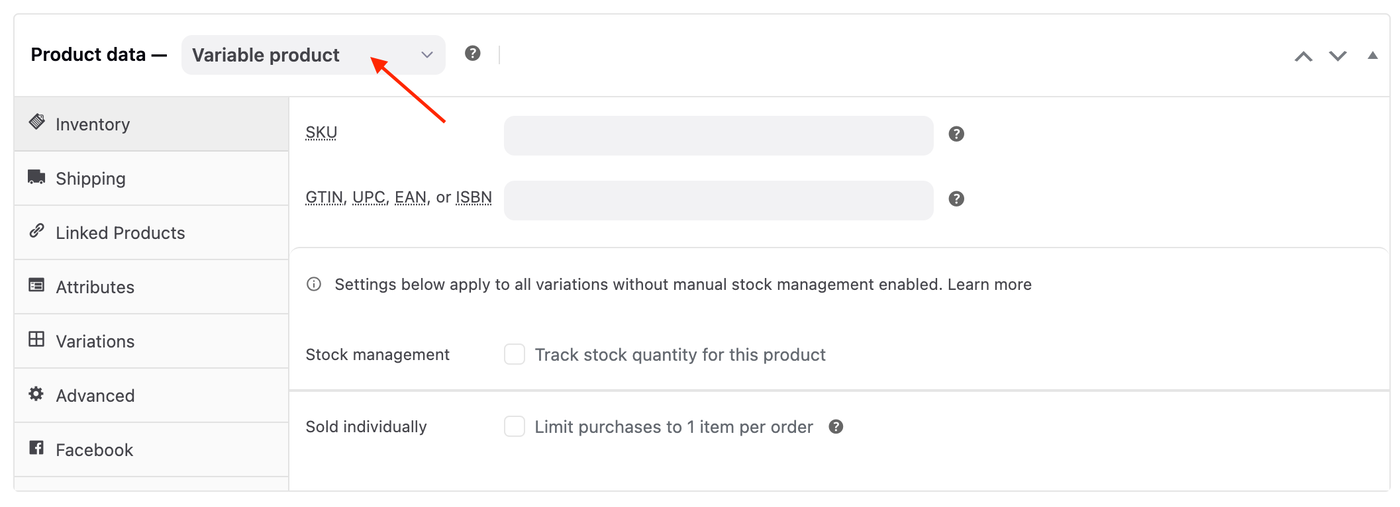Click the Linked Products chain icon
The image size is (1400, 507).
click(37, 231)
